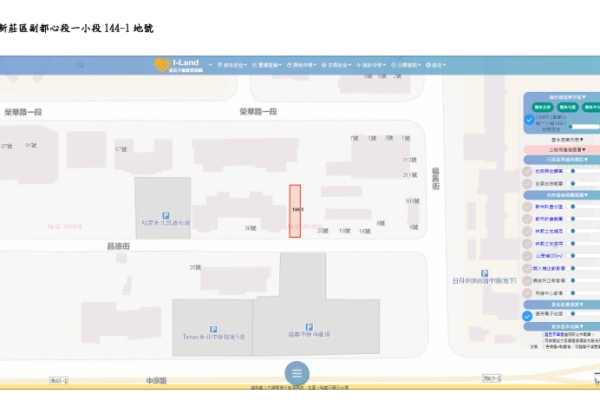600x400 pixels.
Task: Open the 設定 dropdown menu
Action: tap(436, 65)
